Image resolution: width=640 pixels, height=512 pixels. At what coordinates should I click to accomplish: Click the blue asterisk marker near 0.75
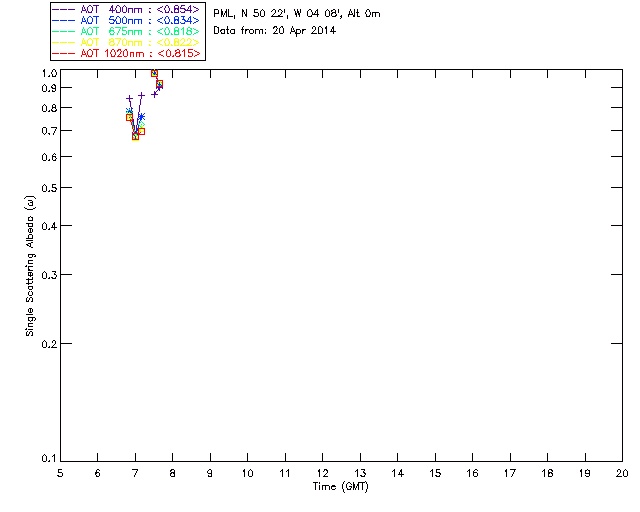point(142,117)
